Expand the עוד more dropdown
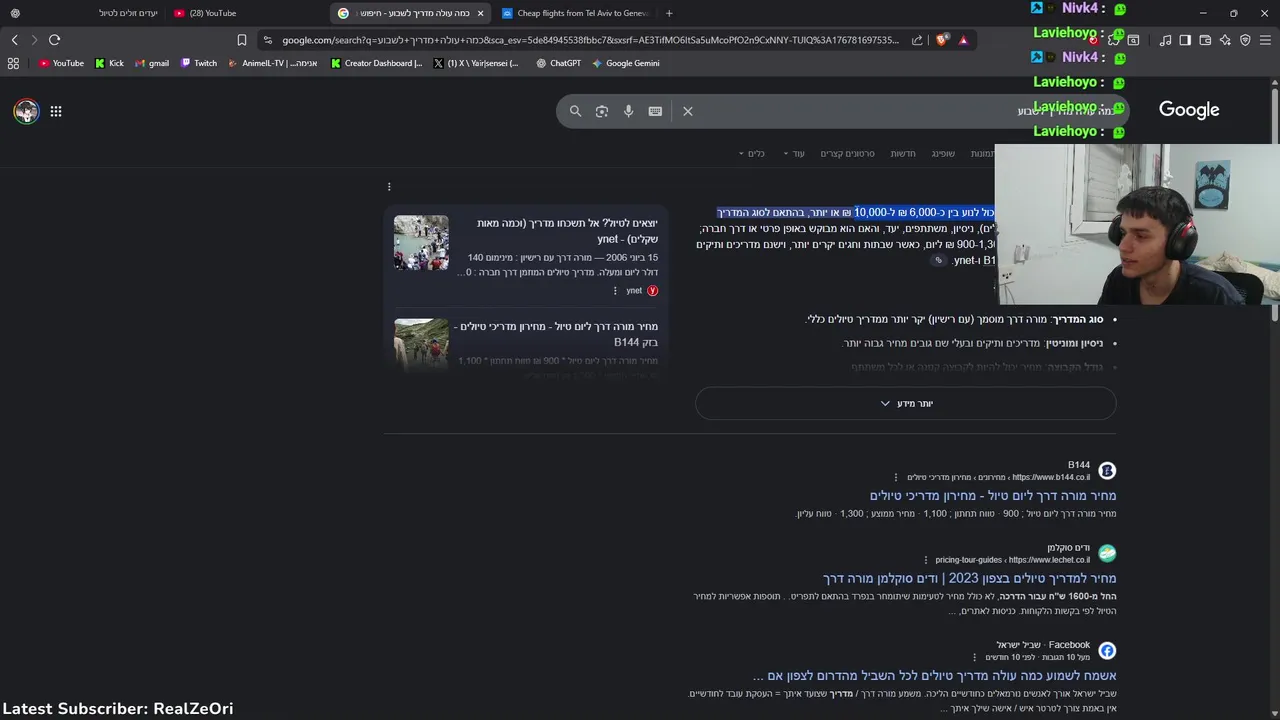The image size is (1280, 720). [x=793, y=153]
